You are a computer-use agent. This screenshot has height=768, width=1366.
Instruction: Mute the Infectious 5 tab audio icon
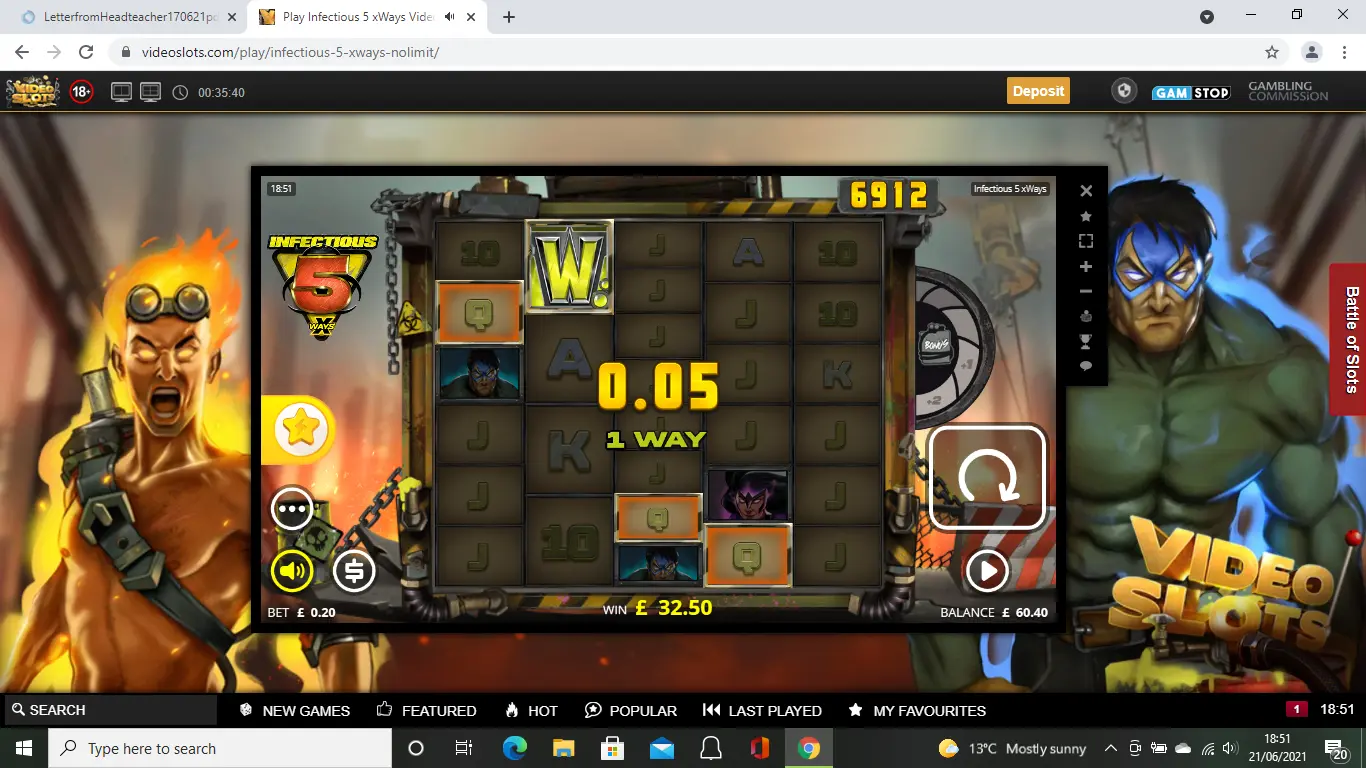450,17
